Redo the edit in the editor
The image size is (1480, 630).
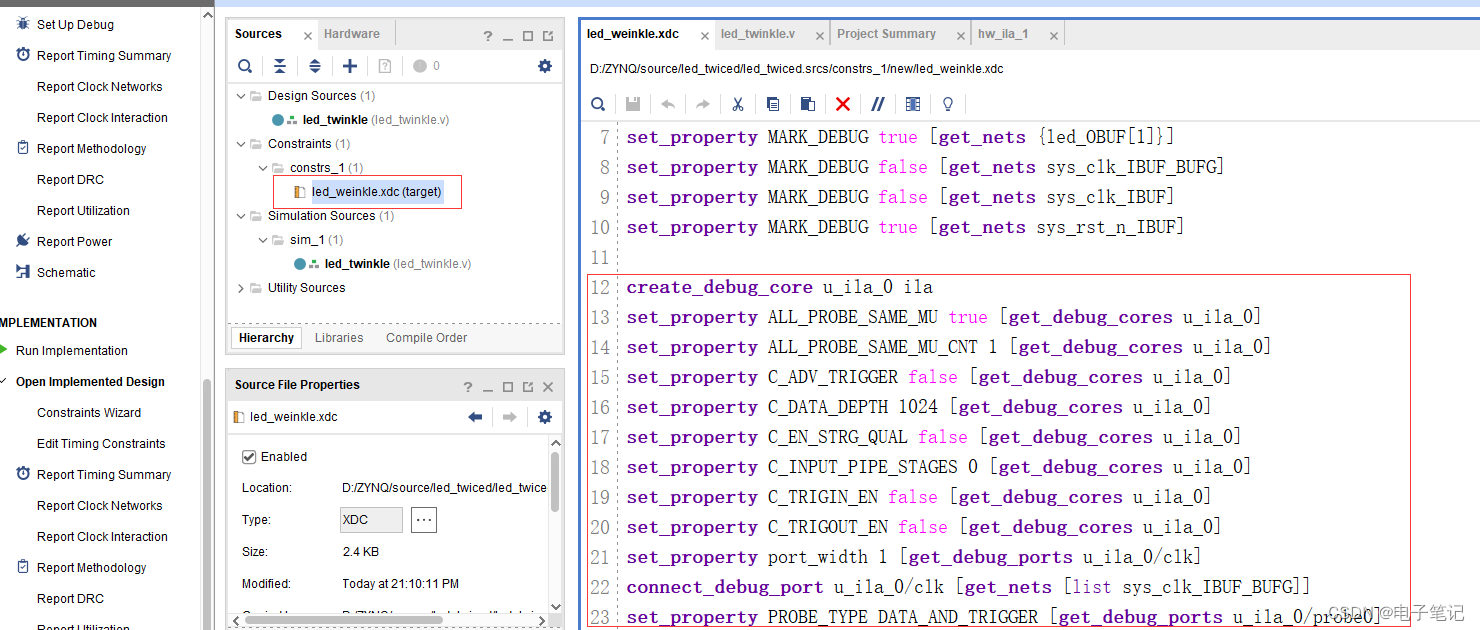[x=703, y=104]
